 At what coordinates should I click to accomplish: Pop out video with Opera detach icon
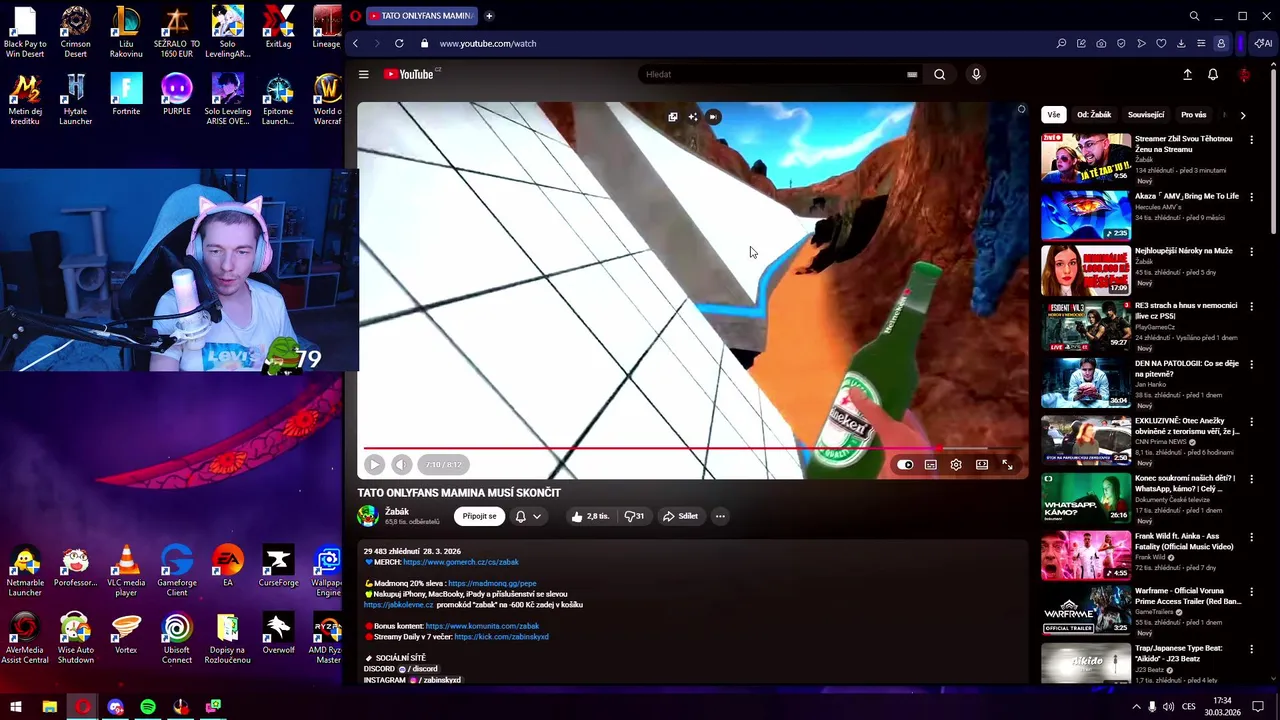[673, 117]
